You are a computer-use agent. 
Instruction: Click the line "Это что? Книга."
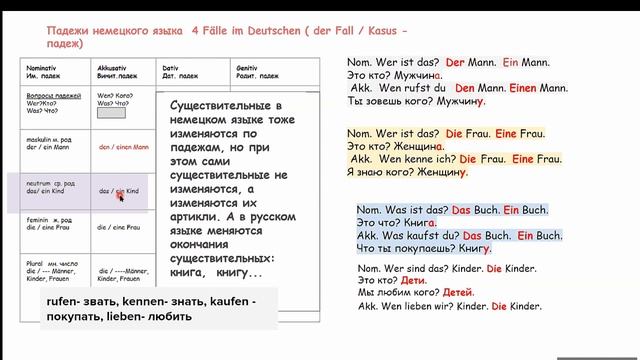click(397, 222)
